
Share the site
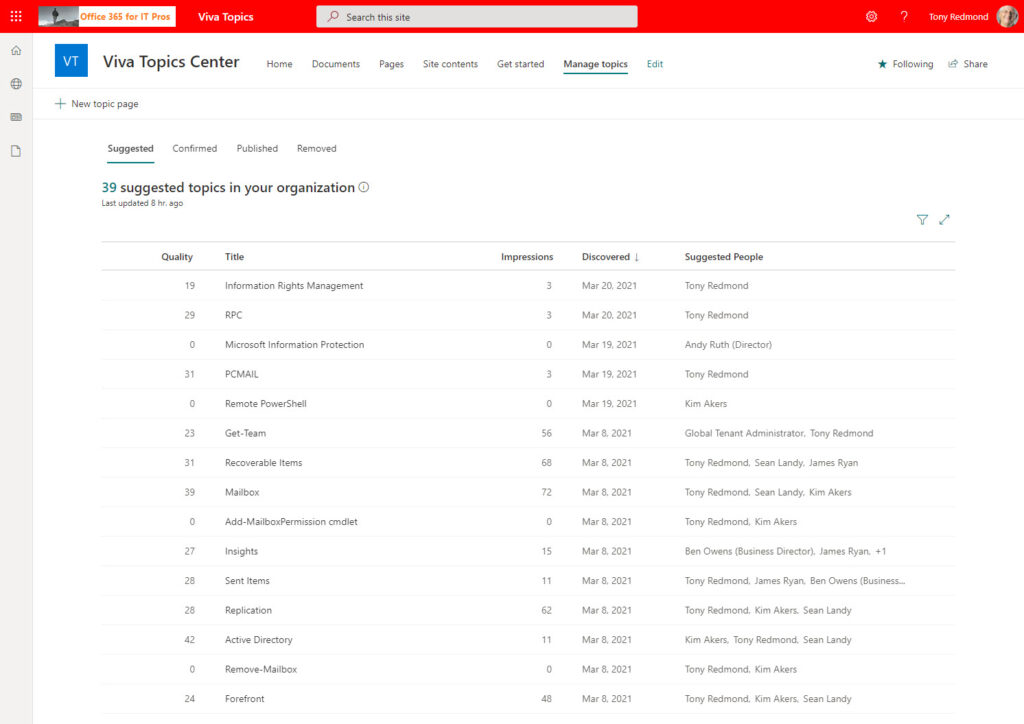click(968, 64)
